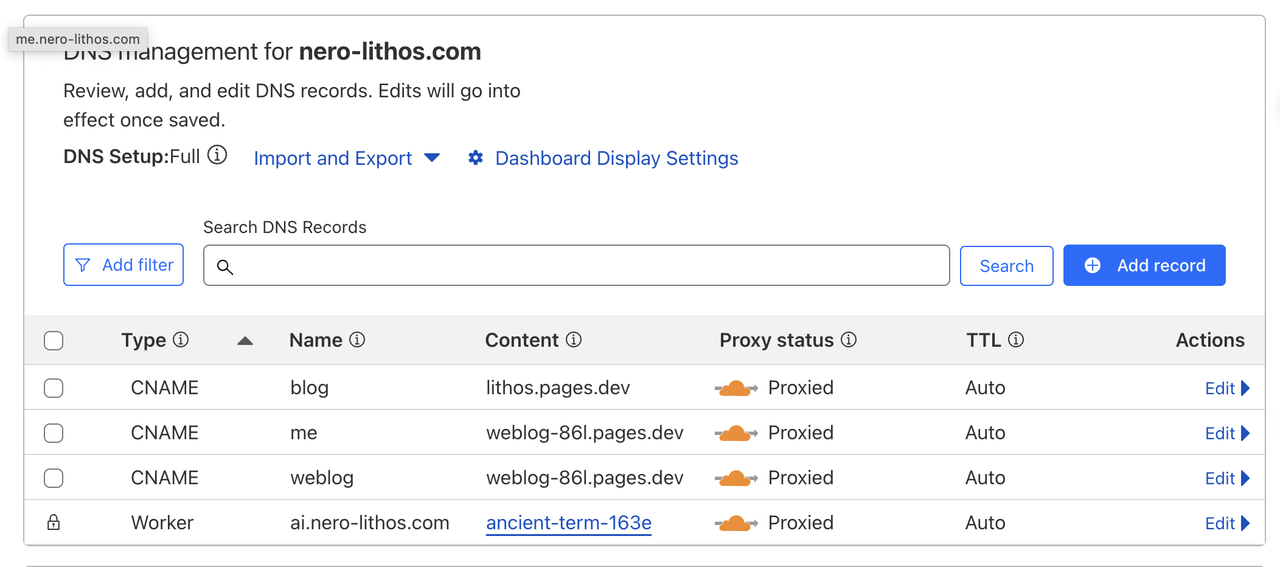The width and height of the screenshot is (1280, 567).
Task: Click info icon next to Name header
Action: pyautogui.click(x=357, y=340)
